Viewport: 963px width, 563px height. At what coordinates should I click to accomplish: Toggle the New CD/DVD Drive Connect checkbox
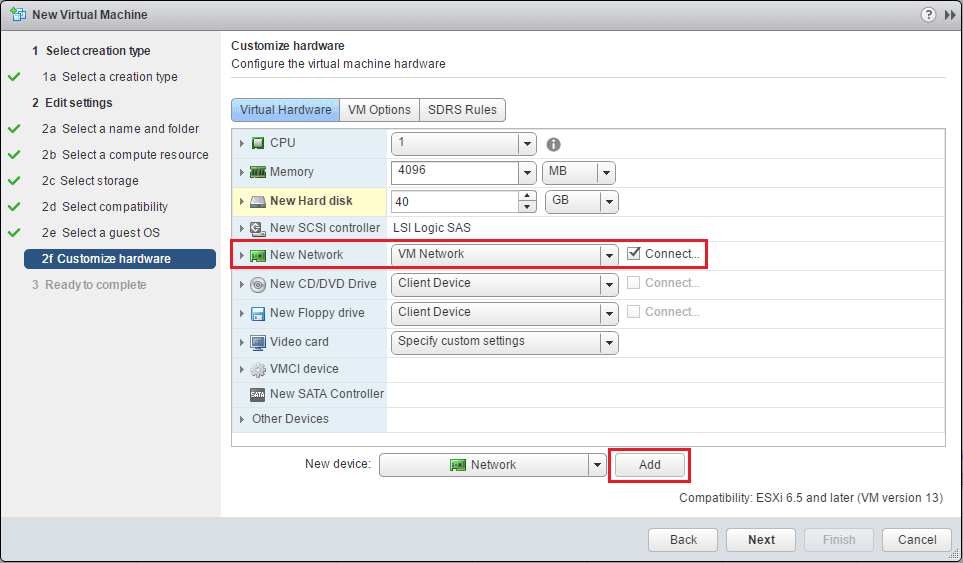pyautogui.click(x=633, y=282)
